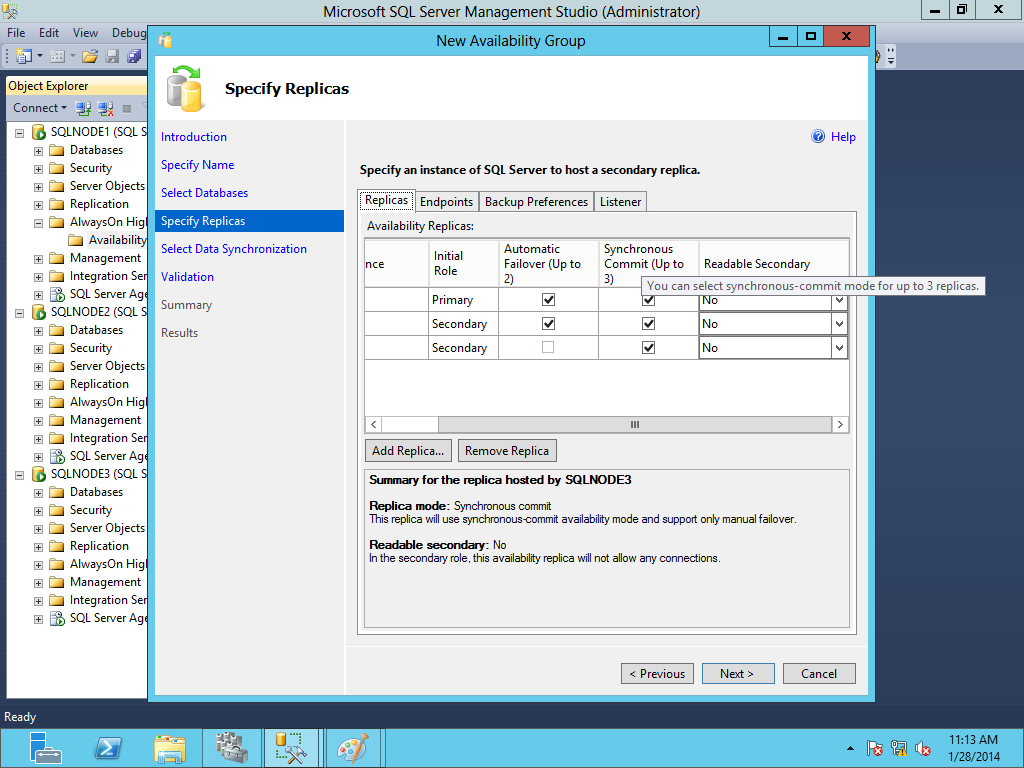Click the New Query toolbar icon
This screenshot has height=768, width=1024.
(23, 56)
